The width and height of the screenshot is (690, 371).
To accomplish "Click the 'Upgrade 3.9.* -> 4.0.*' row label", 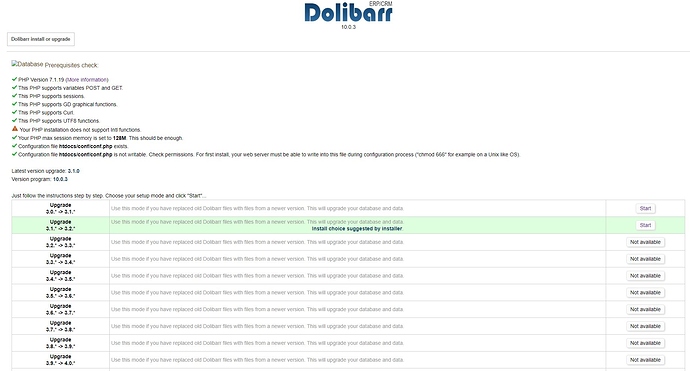I will pos(60,360).
